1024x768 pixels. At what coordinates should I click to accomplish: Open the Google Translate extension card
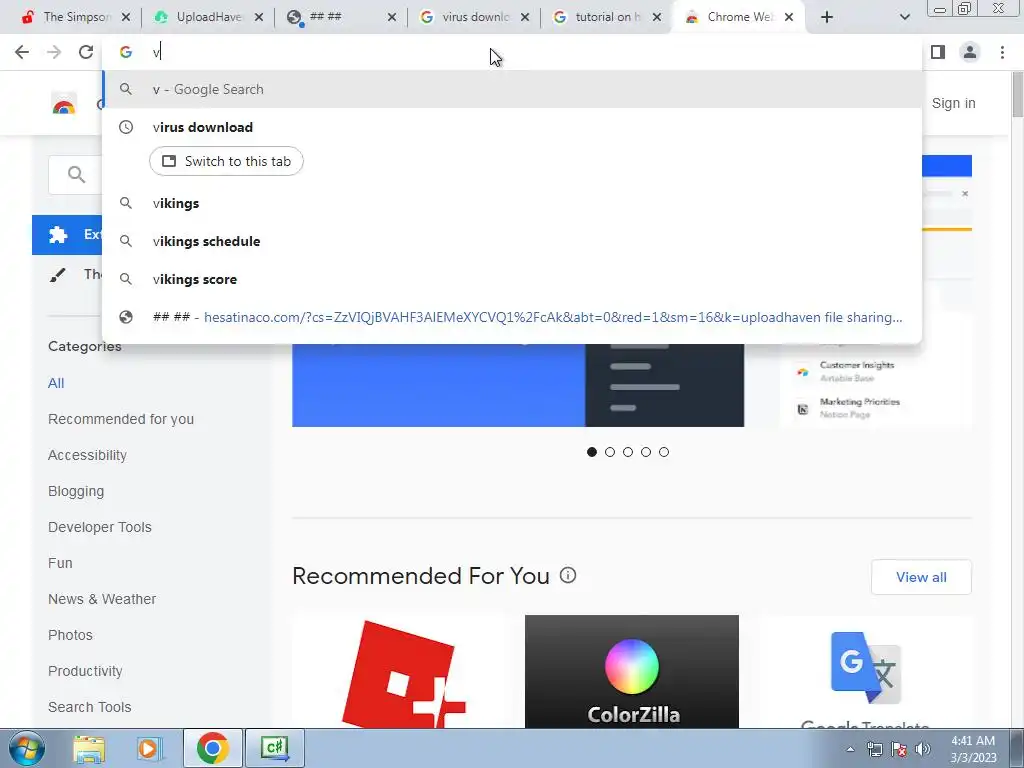pyautogui.click(x=865, y=672)
